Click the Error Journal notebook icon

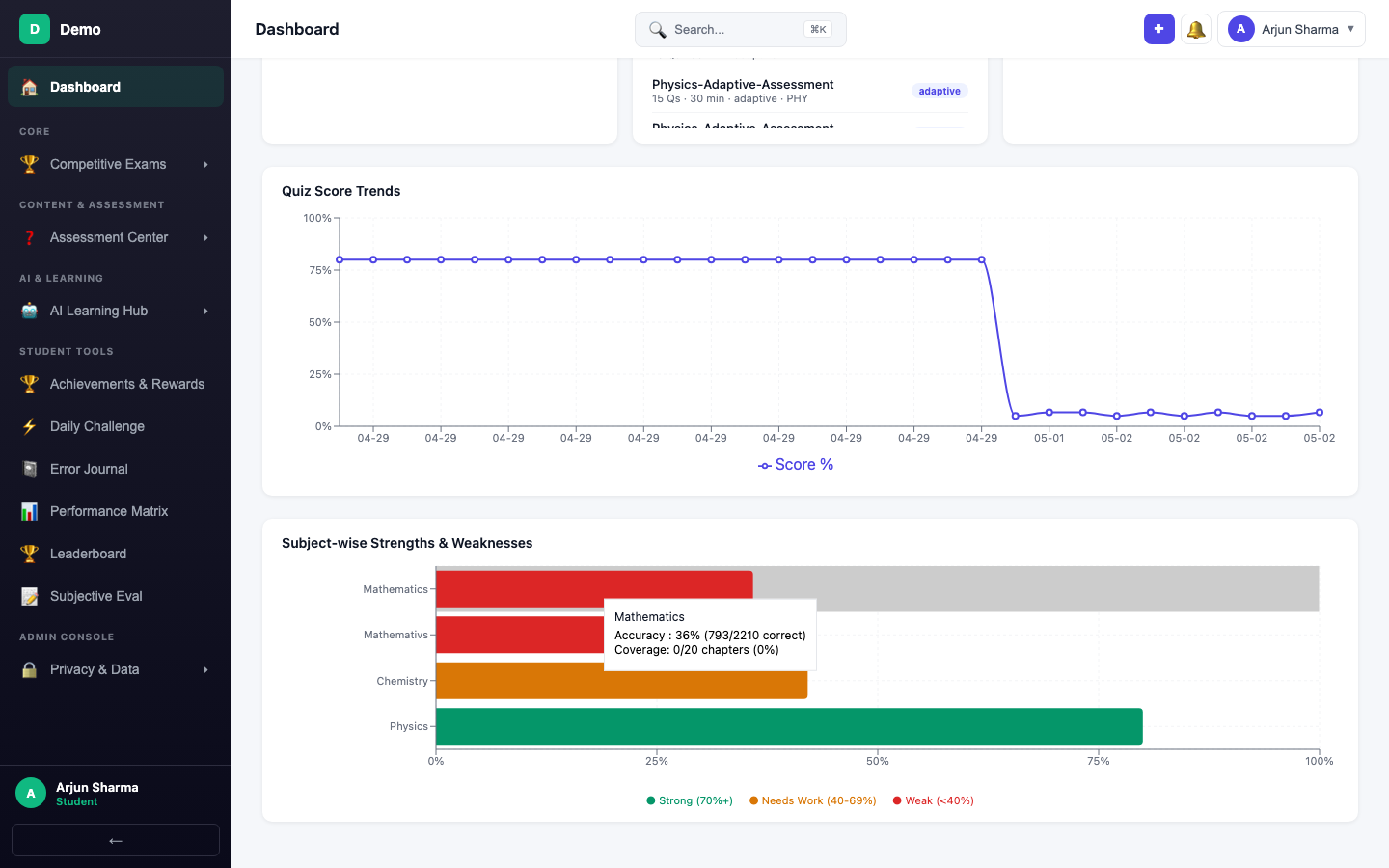pos(30,469)
